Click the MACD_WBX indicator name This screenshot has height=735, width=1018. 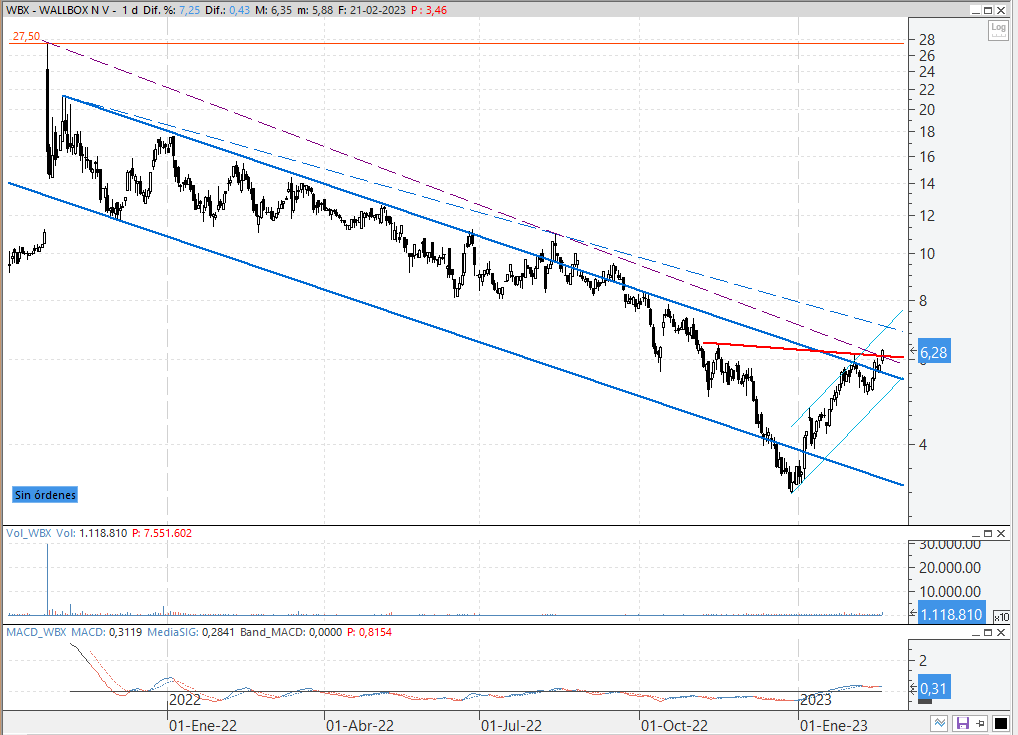point(36,632)
